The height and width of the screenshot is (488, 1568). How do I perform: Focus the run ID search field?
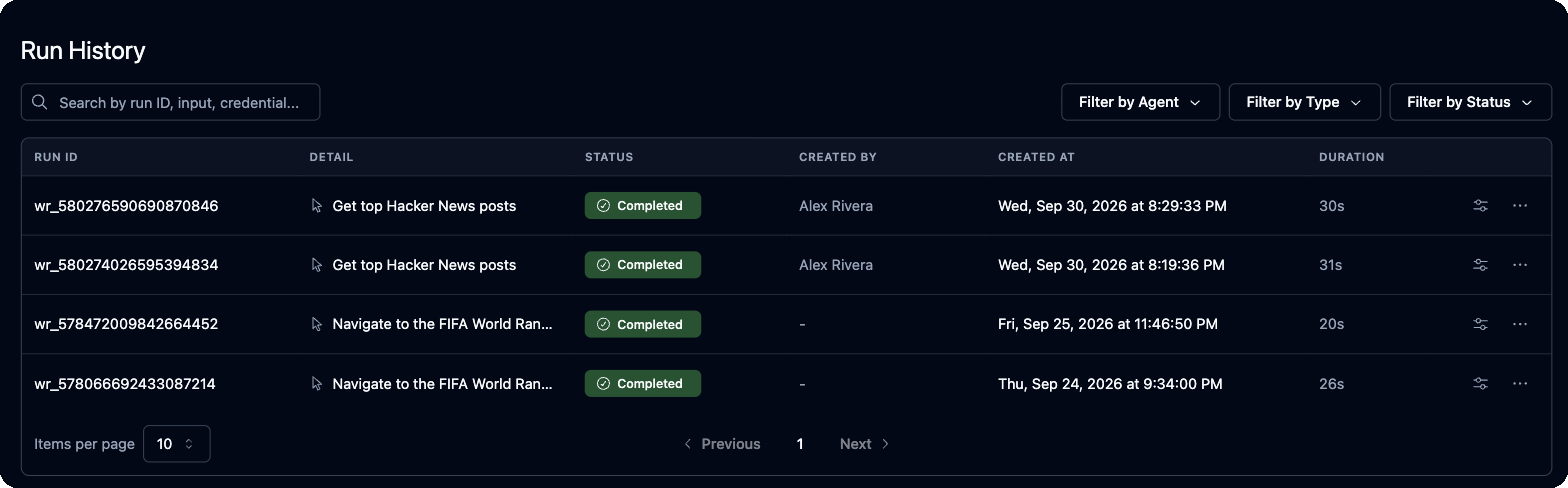coord(170,102)
